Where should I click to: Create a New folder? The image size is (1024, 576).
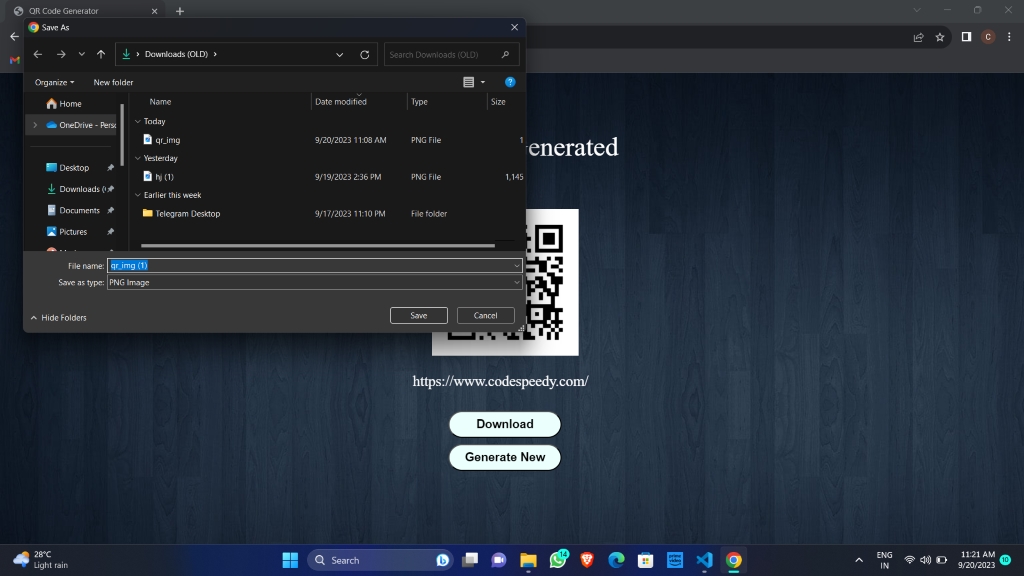click(113, 82)
